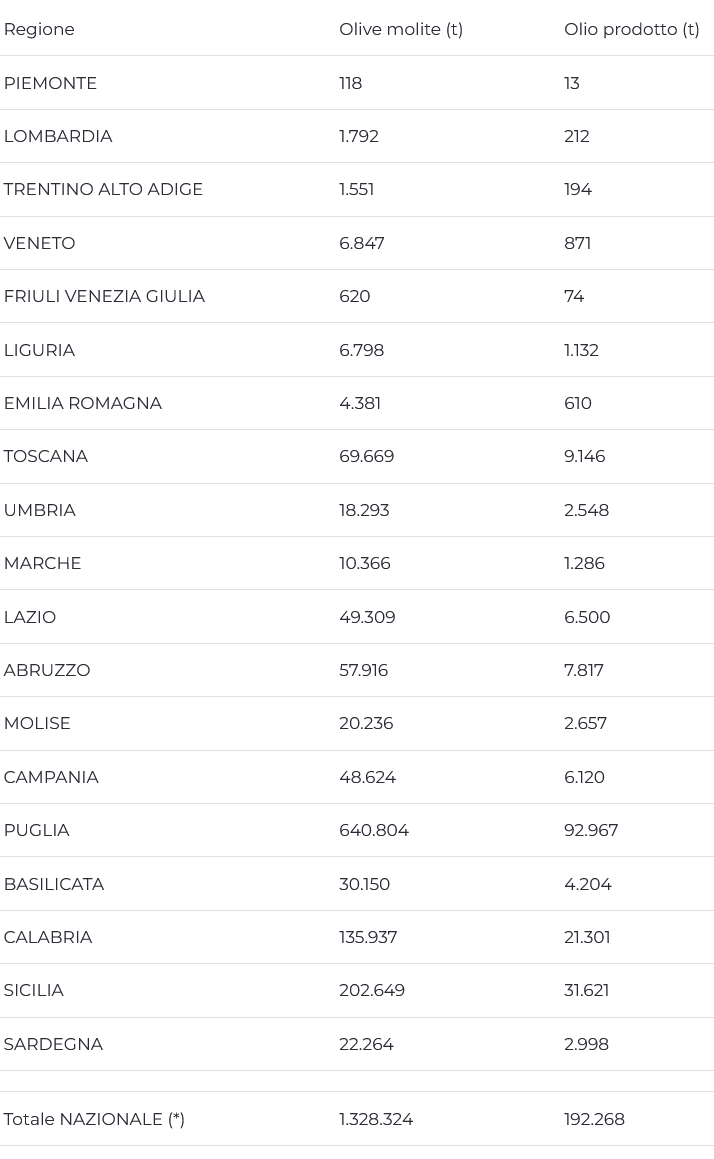Select the ABRUZZO row label
This screenshot has height=1159, width=714.
[x=47, y=670]
